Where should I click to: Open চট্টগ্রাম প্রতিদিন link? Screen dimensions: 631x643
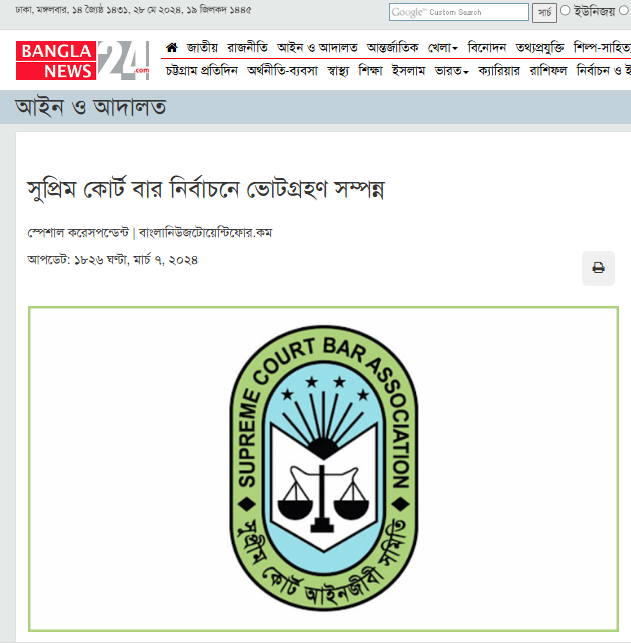(201, 71)
